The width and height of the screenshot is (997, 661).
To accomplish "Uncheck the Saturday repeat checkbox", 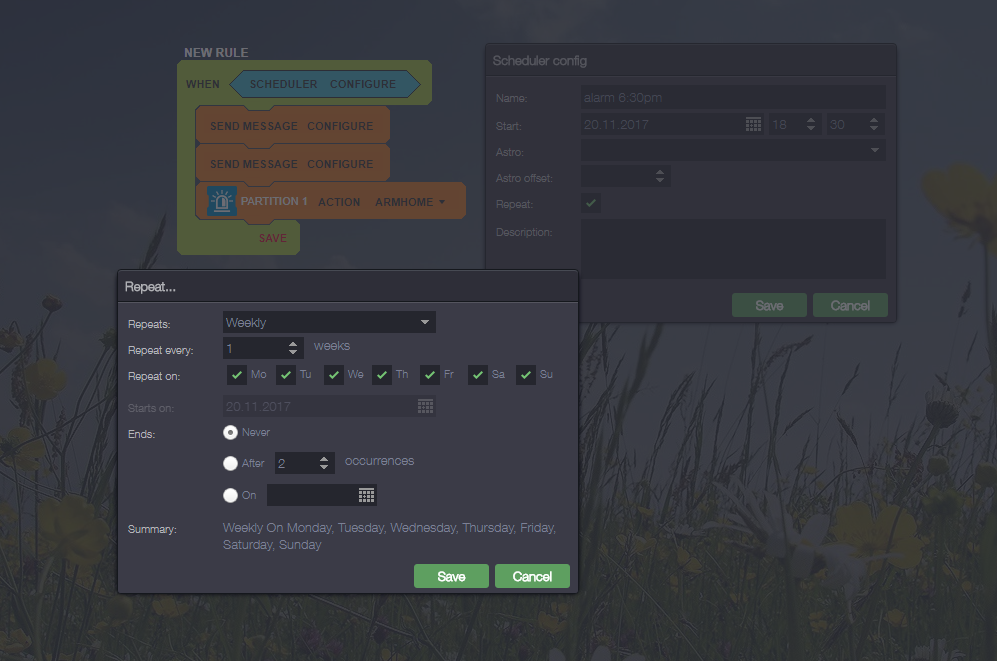I will tap(478, 375).
